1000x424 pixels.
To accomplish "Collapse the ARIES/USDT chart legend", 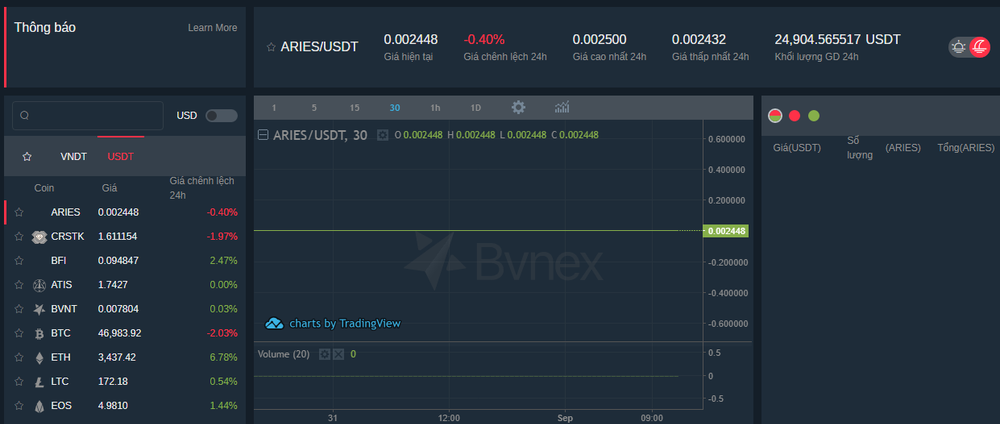I will [x=262, y=135].
